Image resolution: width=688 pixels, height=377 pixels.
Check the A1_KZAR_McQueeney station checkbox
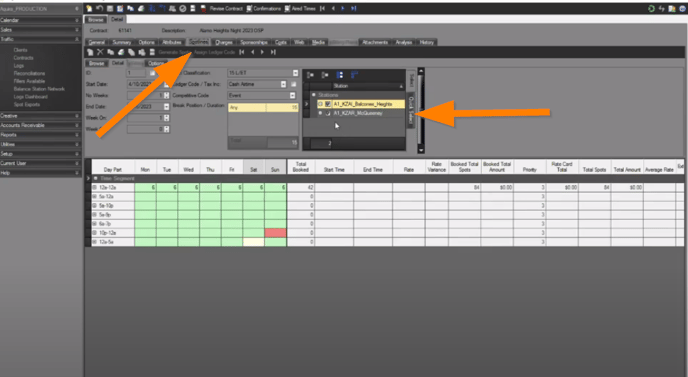[x=328, y=113]
